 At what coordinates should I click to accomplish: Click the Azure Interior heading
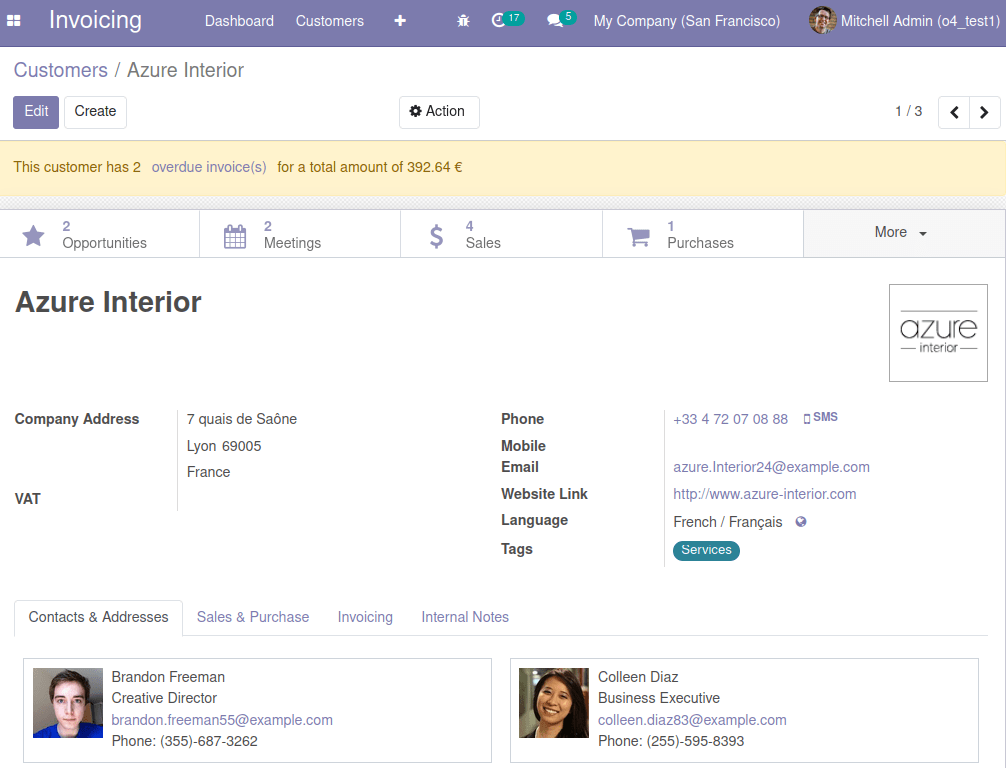tap(108, 302)
